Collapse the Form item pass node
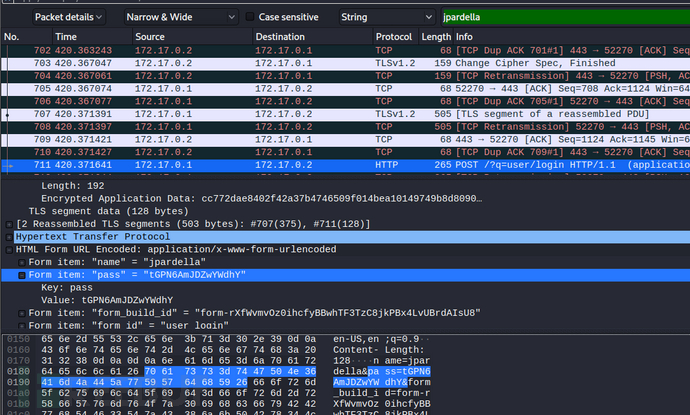690x415 pixels. pos(22,275)
